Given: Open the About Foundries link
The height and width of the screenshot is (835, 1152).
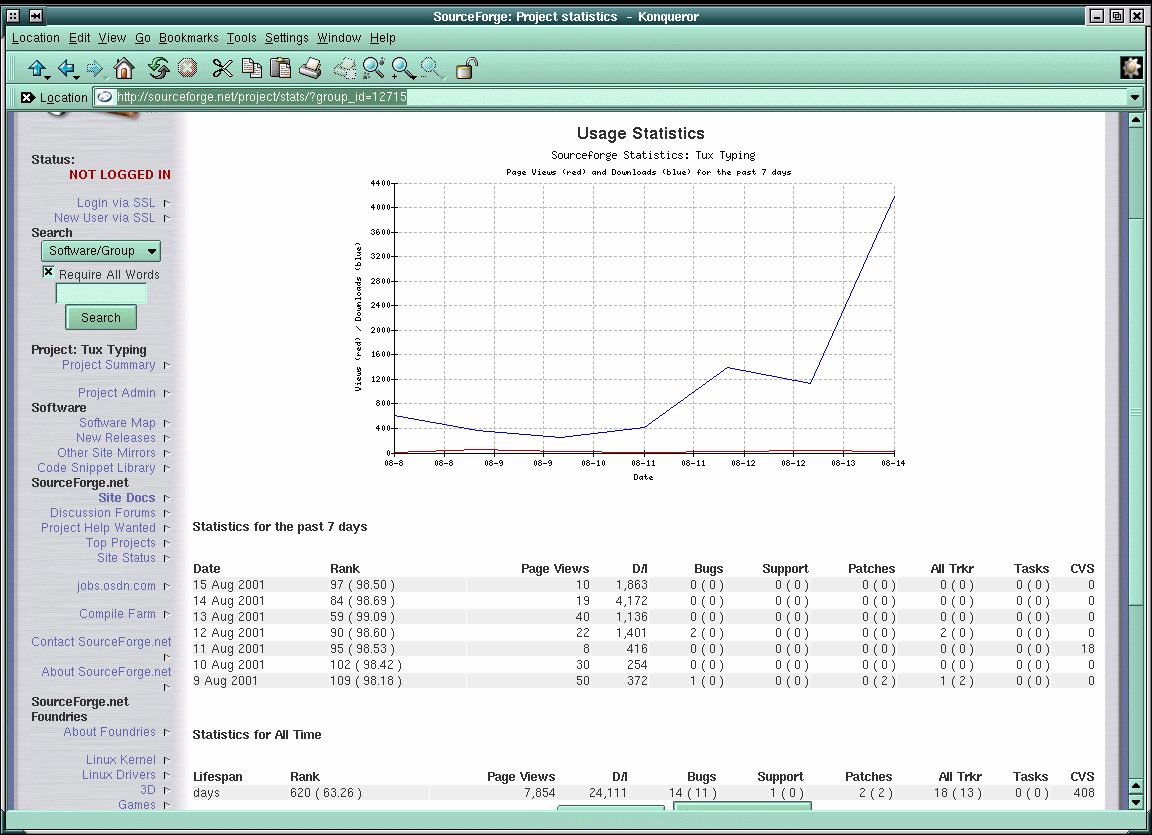Looking at the screenshot, I should 109,732.
